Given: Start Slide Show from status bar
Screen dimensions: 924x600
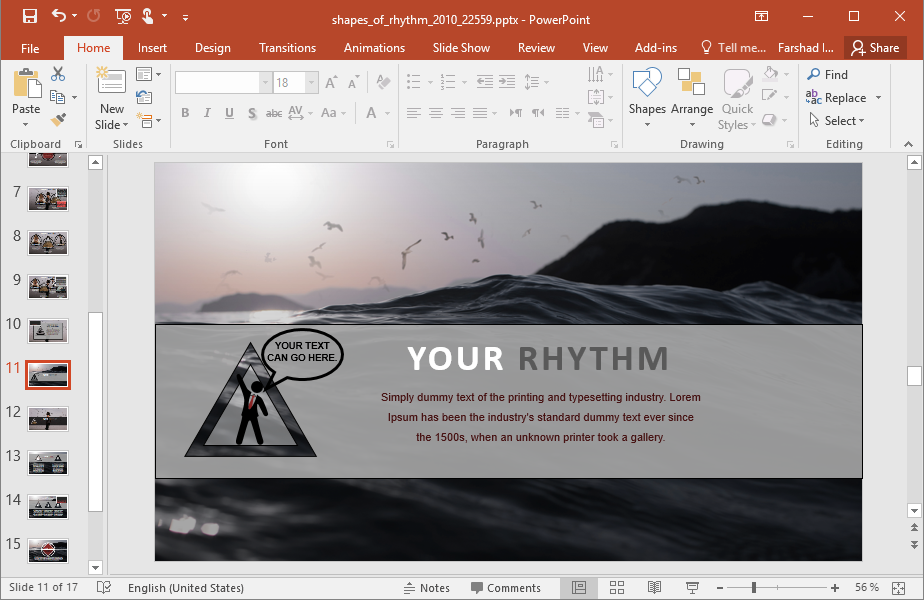Looking at the screenshot, I should click(692, 587).
